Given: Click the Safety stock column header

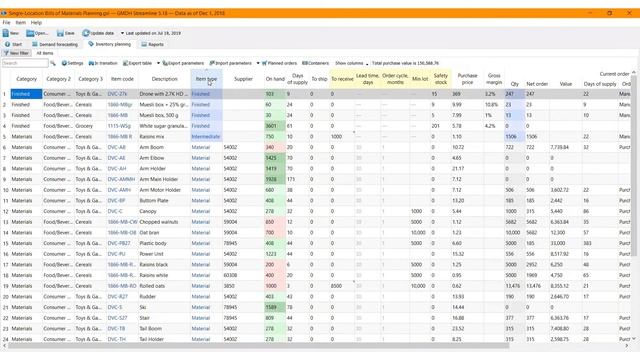Looking at the screenshot, I should pyautogui.click(x=440, y=79).
